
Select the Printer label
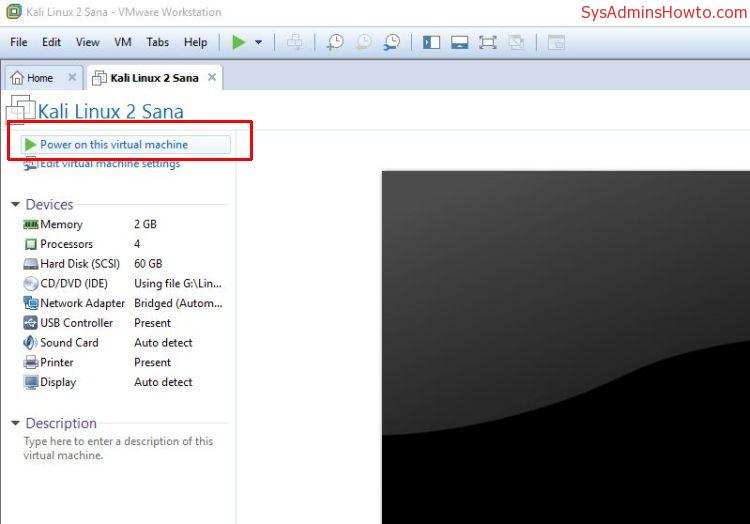(x=56, y=362)
